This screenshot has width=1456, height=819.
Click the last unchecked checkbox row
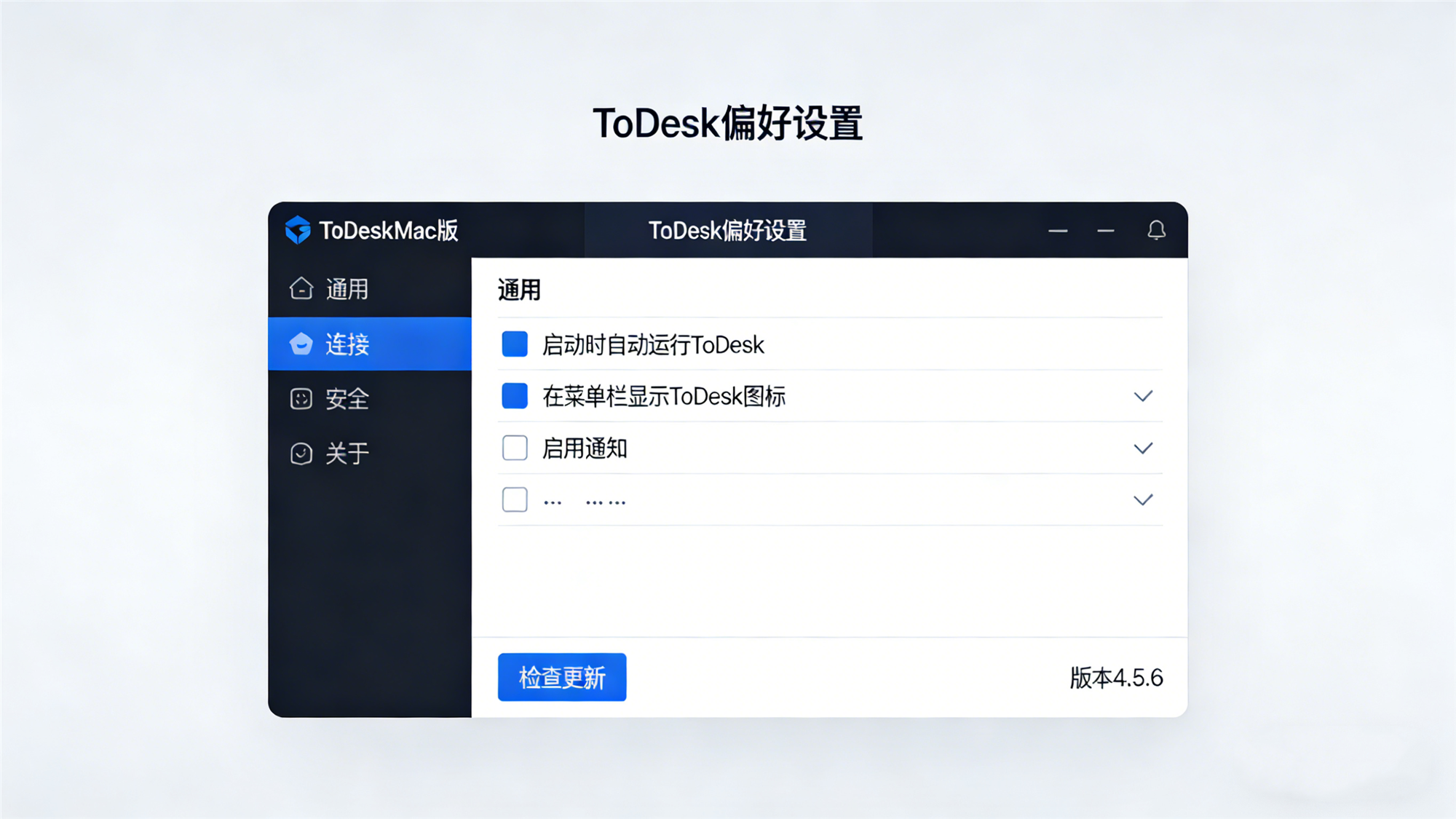514,499
